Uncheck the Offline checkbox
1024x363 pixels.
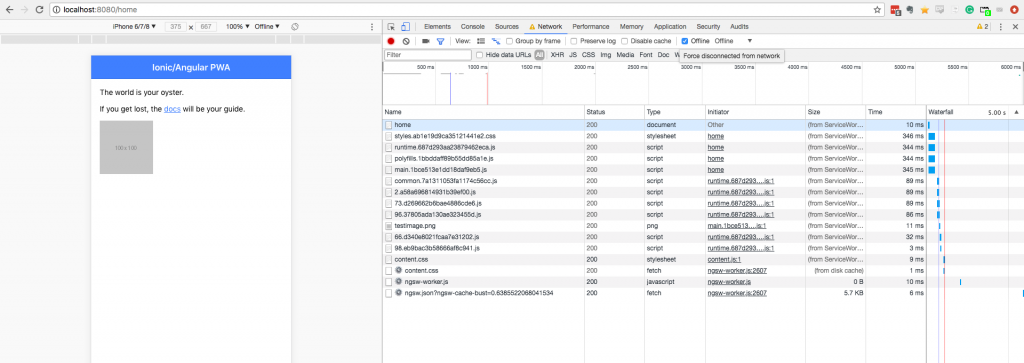[x=684, y=41]
